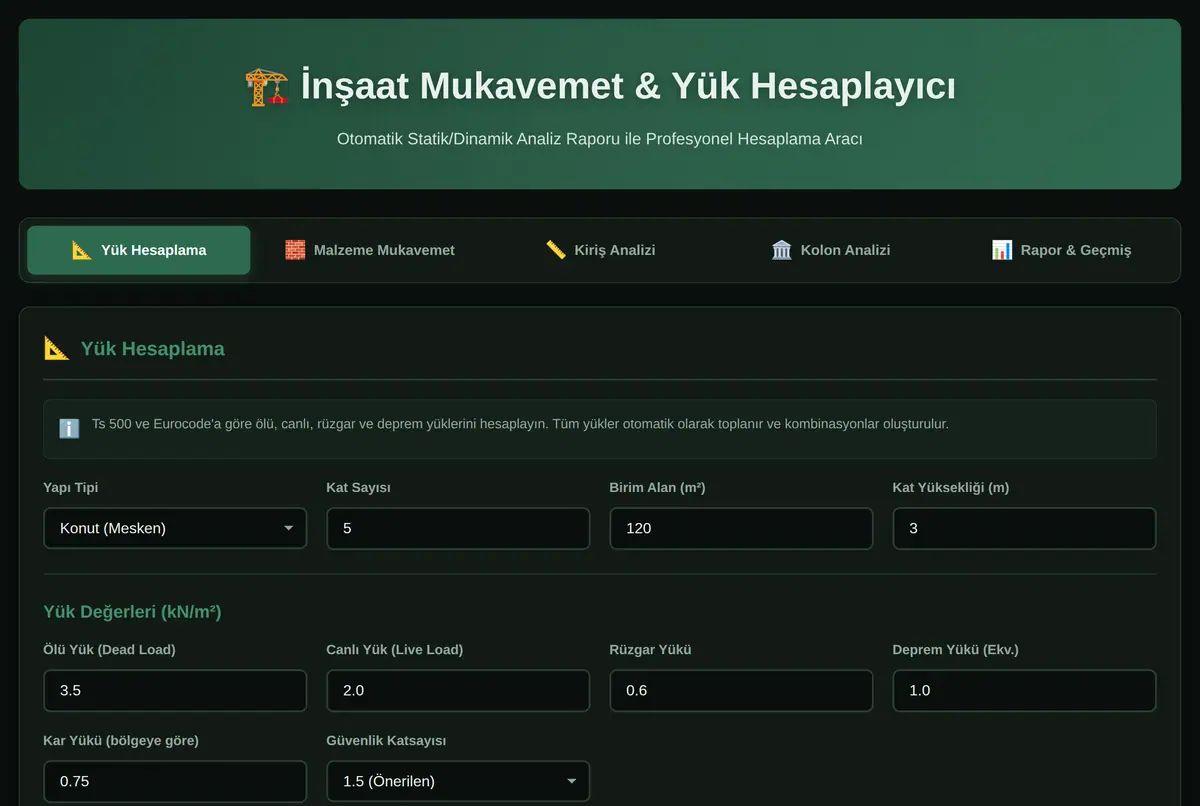The height and width of the screenshot is (806, 1200).
Task: Click the triangle ruler icon beside the section heading
Action: coord(57,348)
